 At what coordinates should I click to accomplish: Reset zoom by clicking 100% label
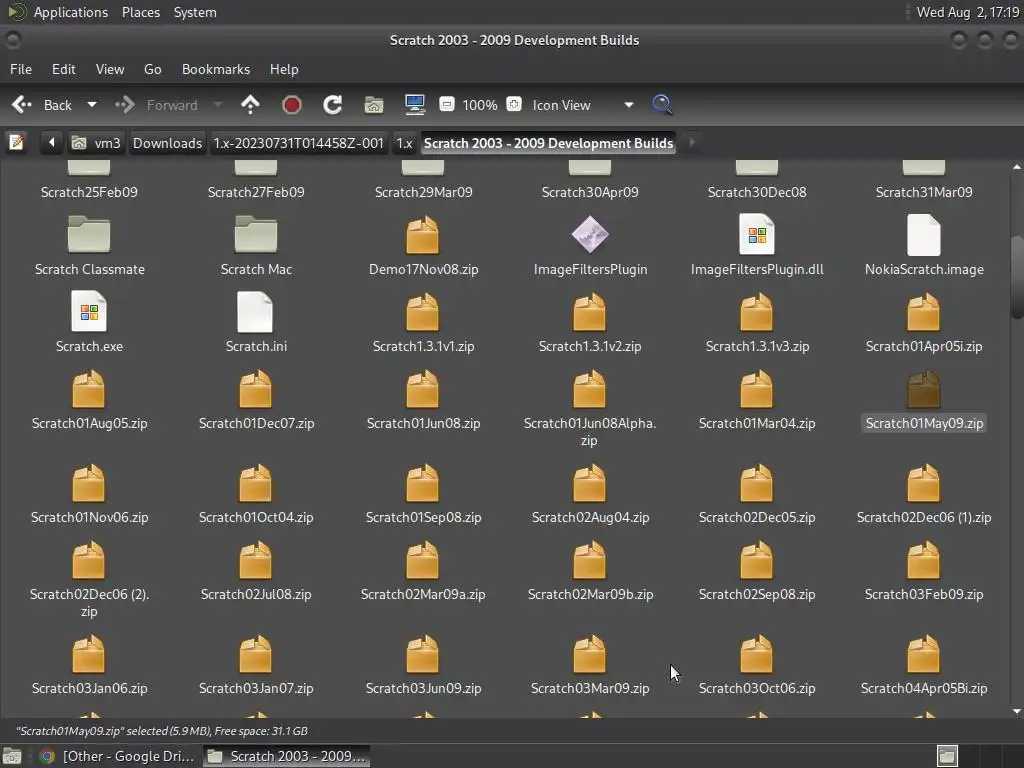pyautogui.click(x=480, y=105)
